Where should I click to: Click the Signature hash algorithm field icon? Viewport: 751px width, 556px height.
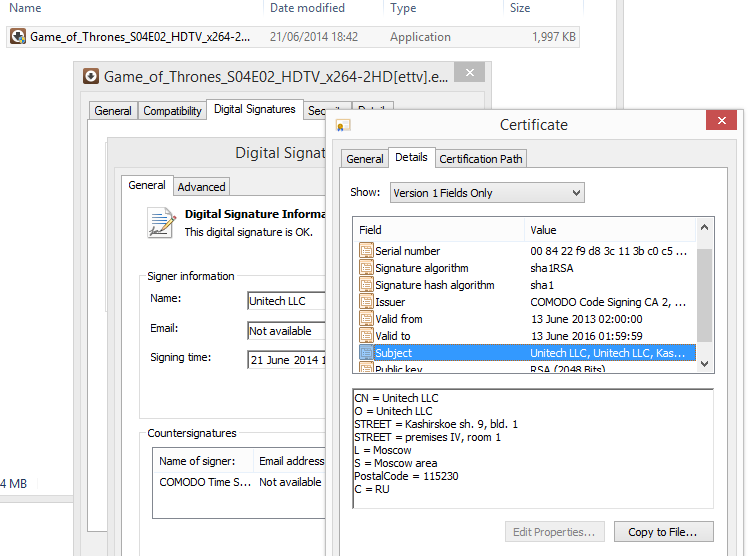pyautogui.click(x=366, y=284)
